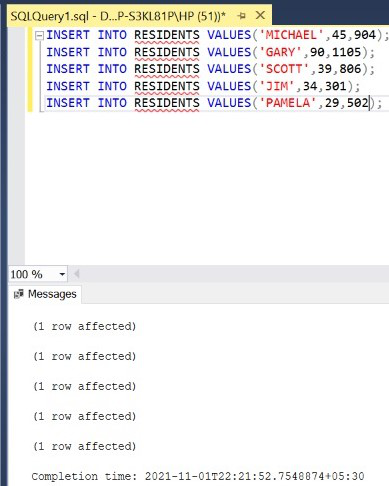The image size is (389, 486).
Task: Open the 100 % zoom dropdown
Action: [x=62, y=274]
